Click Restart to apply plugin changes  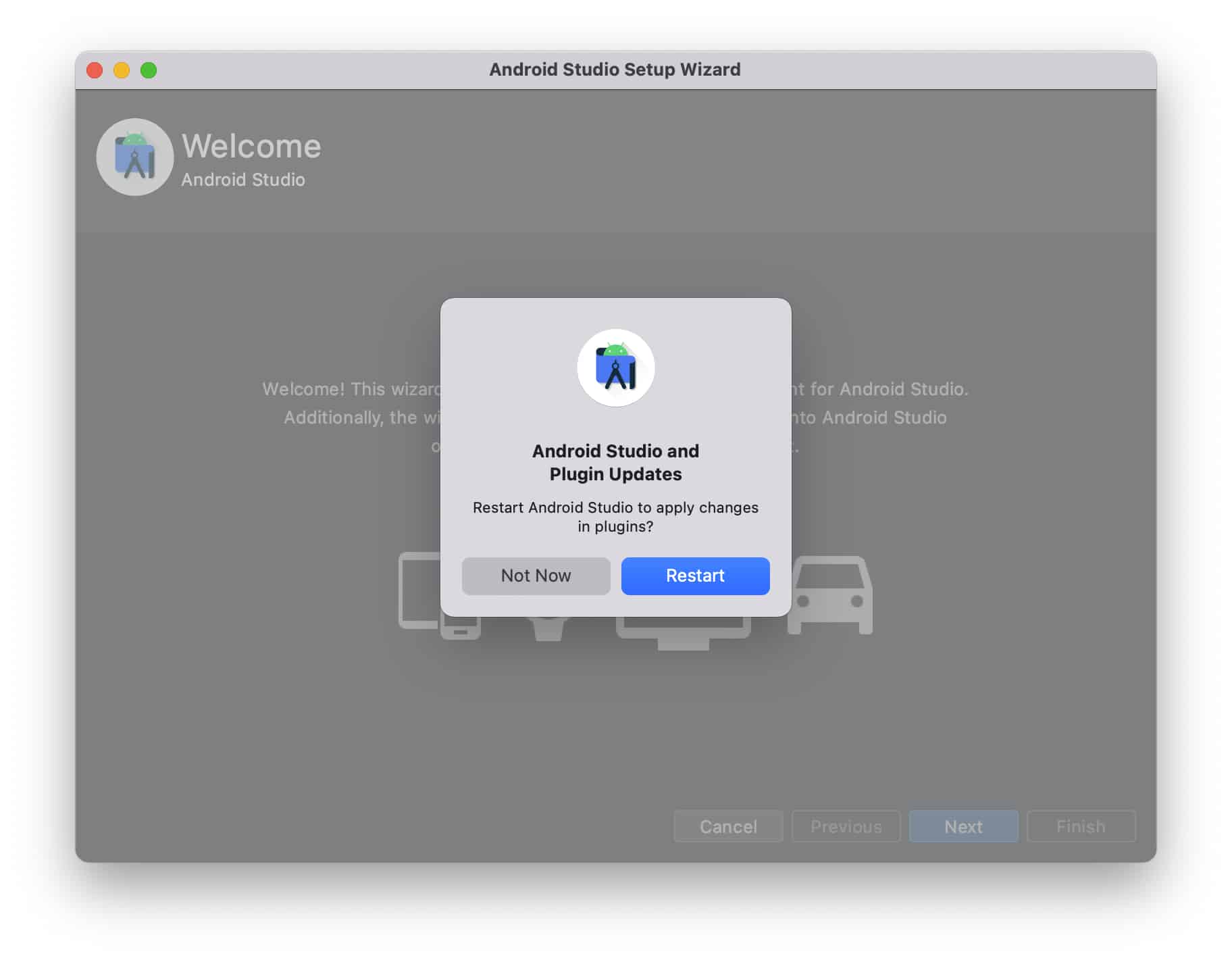coord(695,576)
